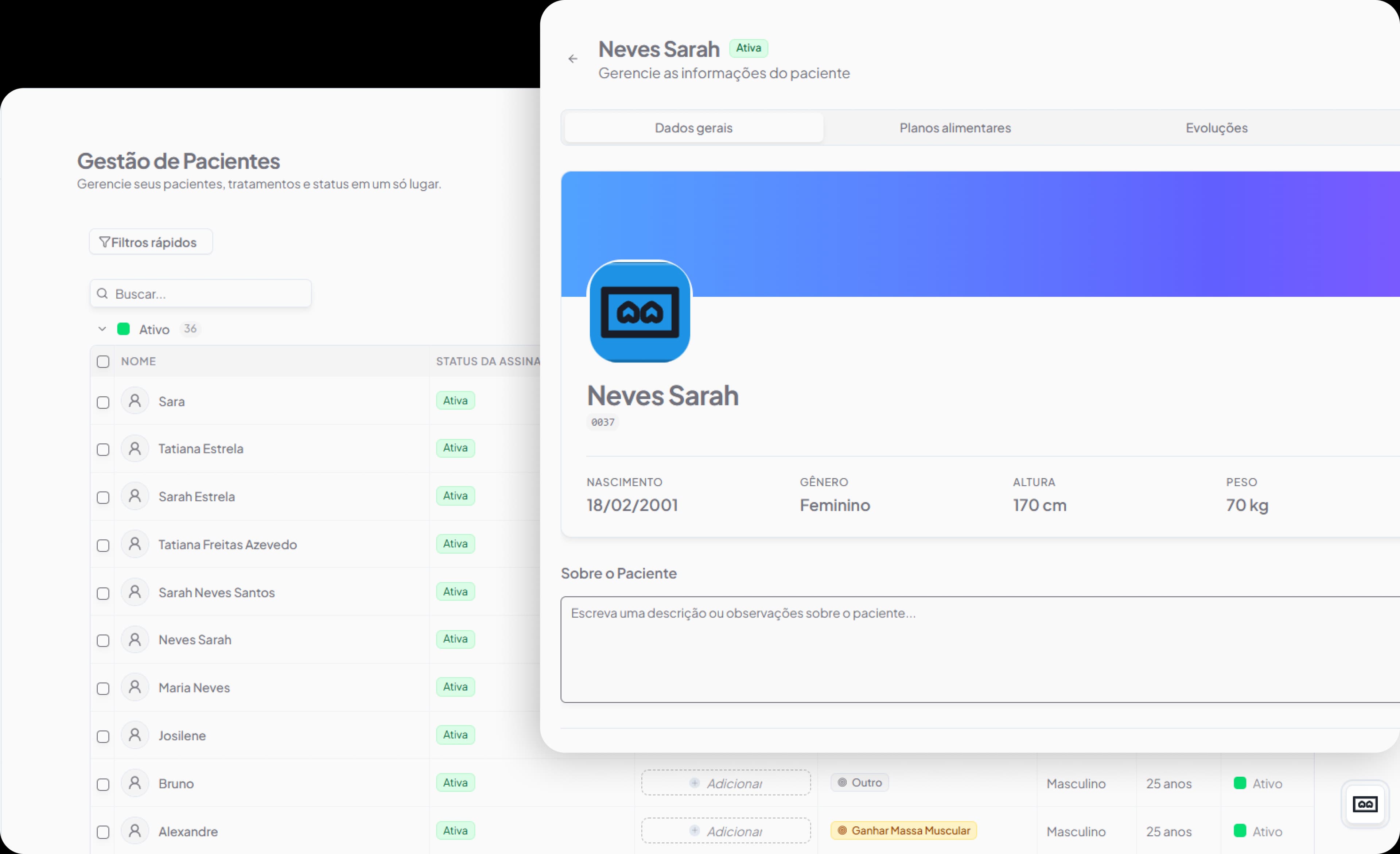Open the Sarah Estrela patient name

(197, 497)
